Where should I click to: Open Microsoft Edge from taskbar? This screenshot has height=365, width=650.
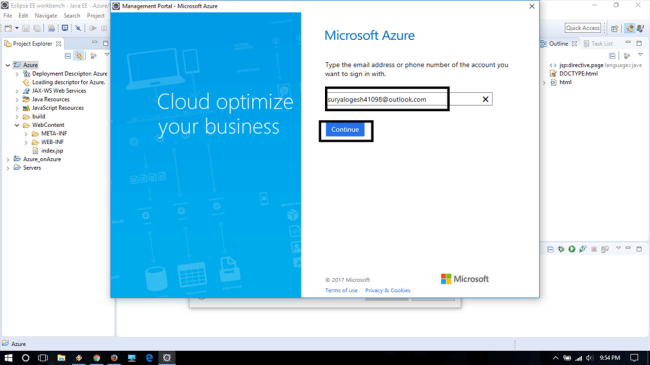tap(149, 358)
